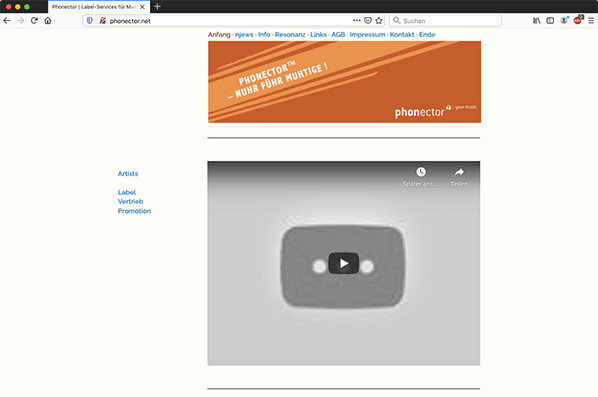This screenshot has width=598, height=397.
Task: Open the 'Info' navigation link
Action: [264, 34]
